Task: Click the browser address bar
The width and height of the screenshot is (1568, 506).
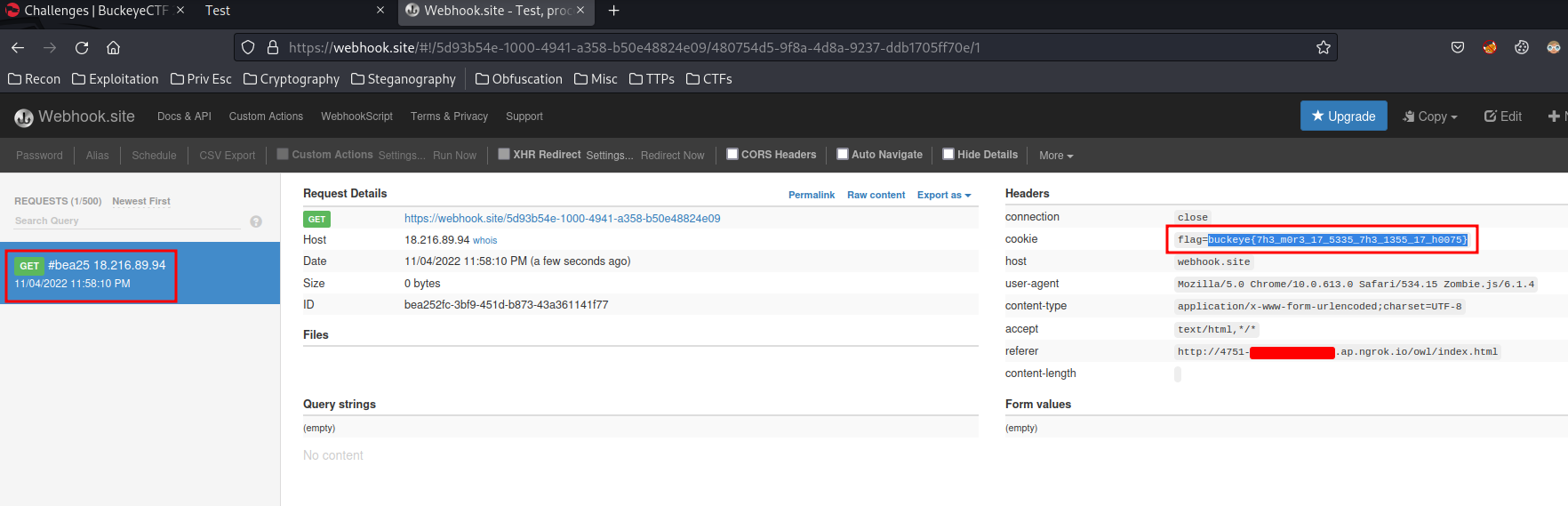Action: [x=786, y=48]
